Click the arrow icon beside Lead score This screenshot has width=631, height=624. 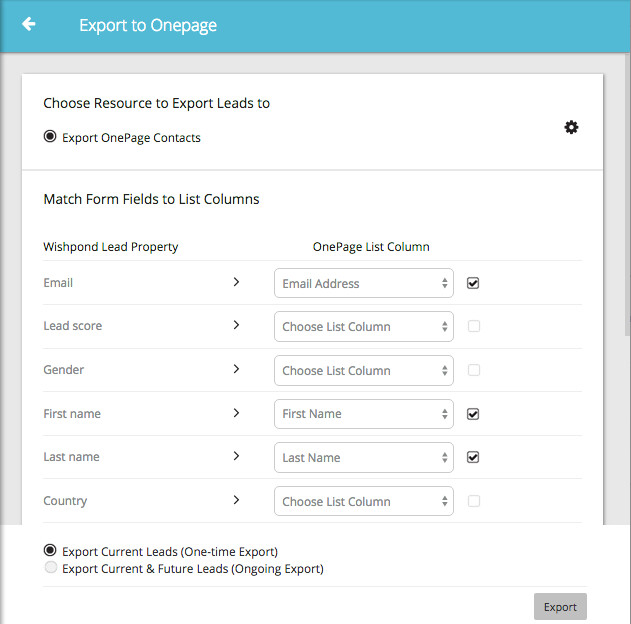236,325
